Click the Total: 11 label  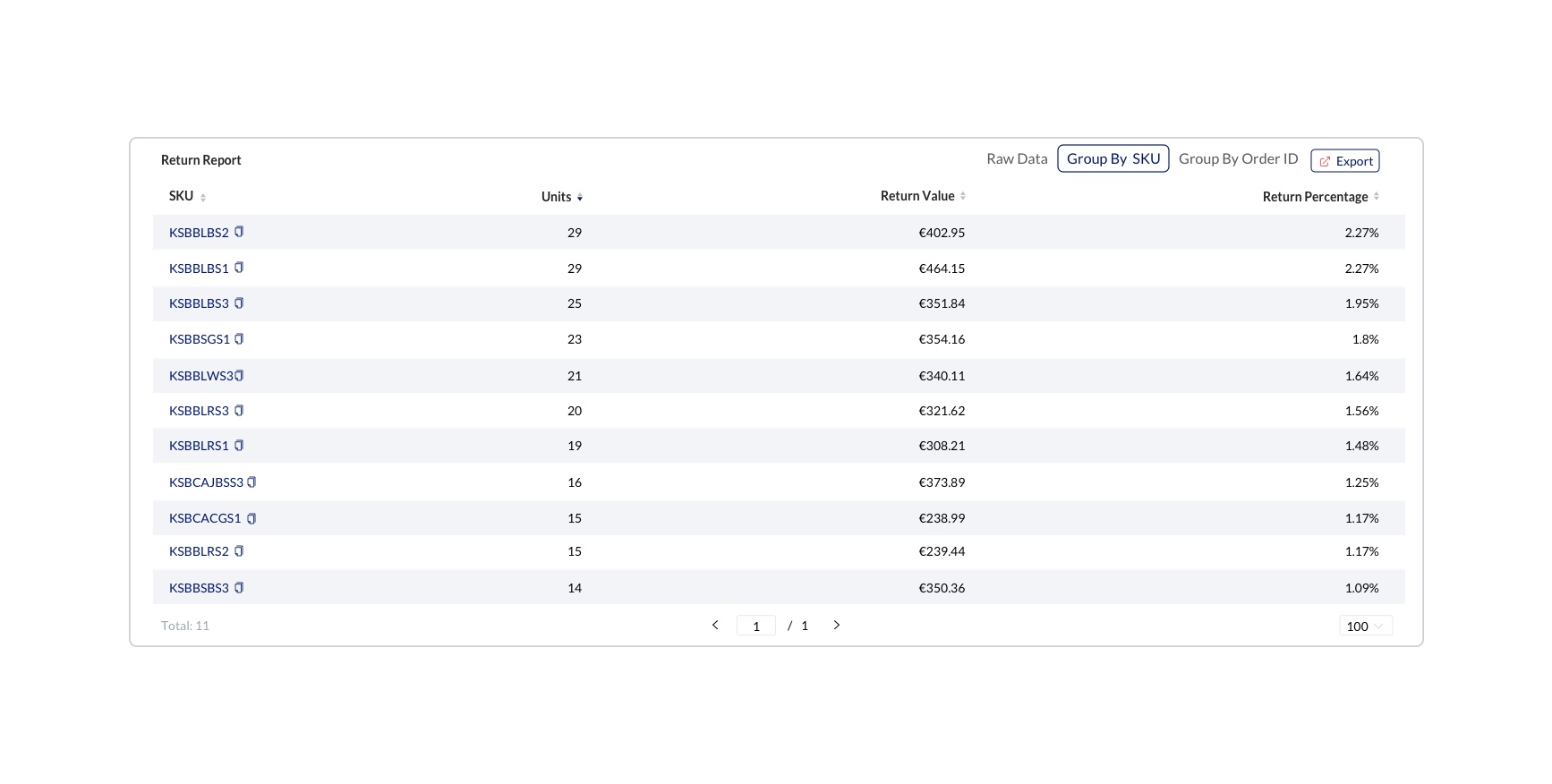coord(185,626)
